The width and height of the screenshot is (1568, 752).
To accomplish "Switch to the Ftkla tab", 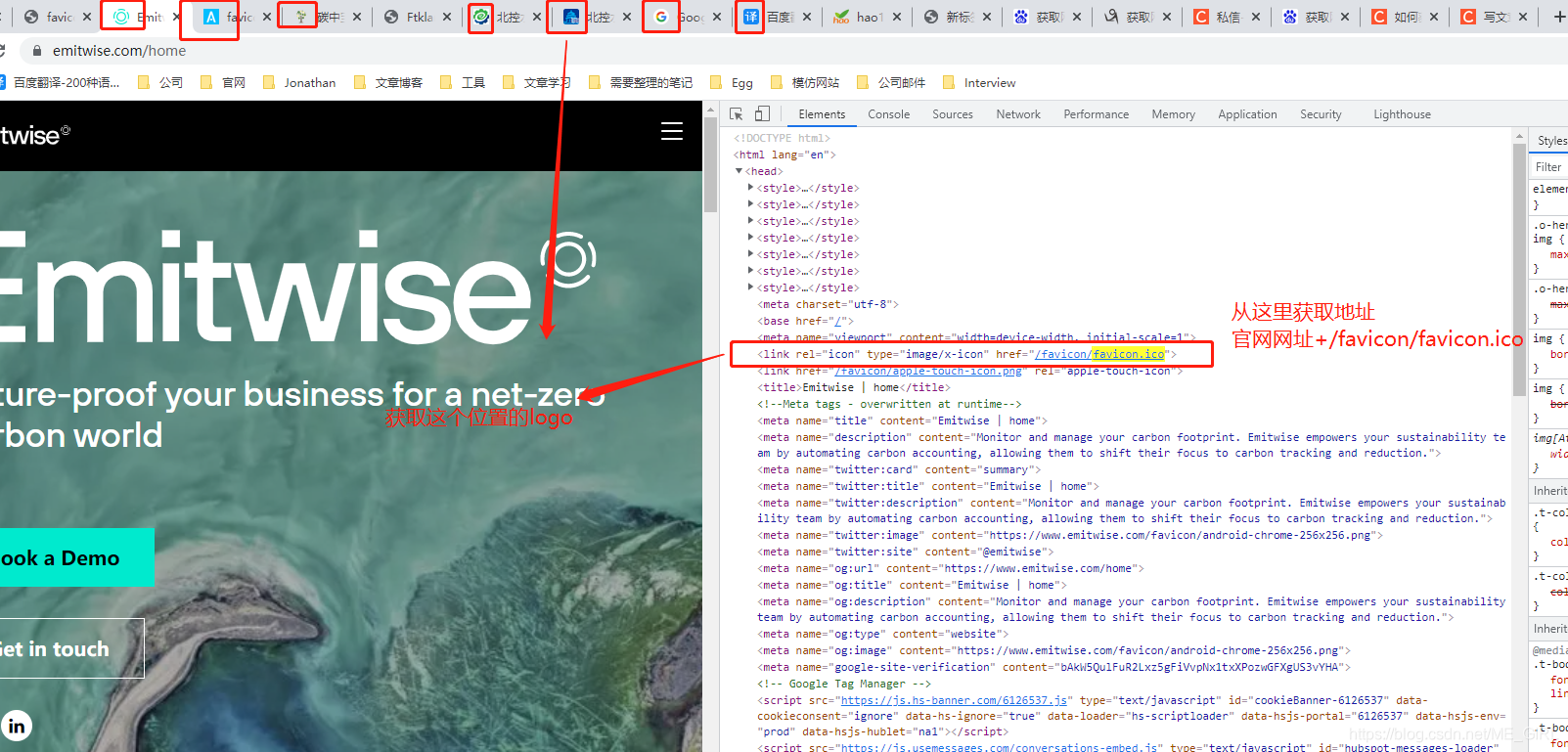I will 419,17.
